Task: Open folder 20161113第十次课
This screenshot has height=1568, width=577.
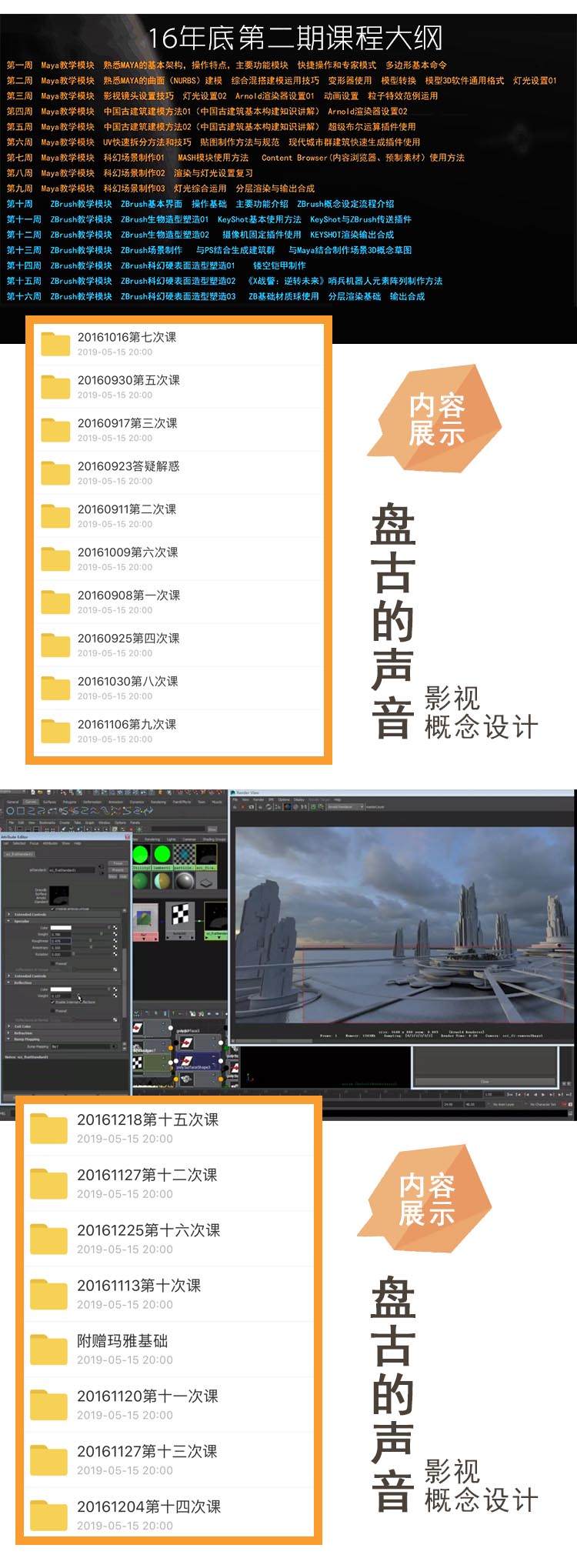Action: [169, 1295]
